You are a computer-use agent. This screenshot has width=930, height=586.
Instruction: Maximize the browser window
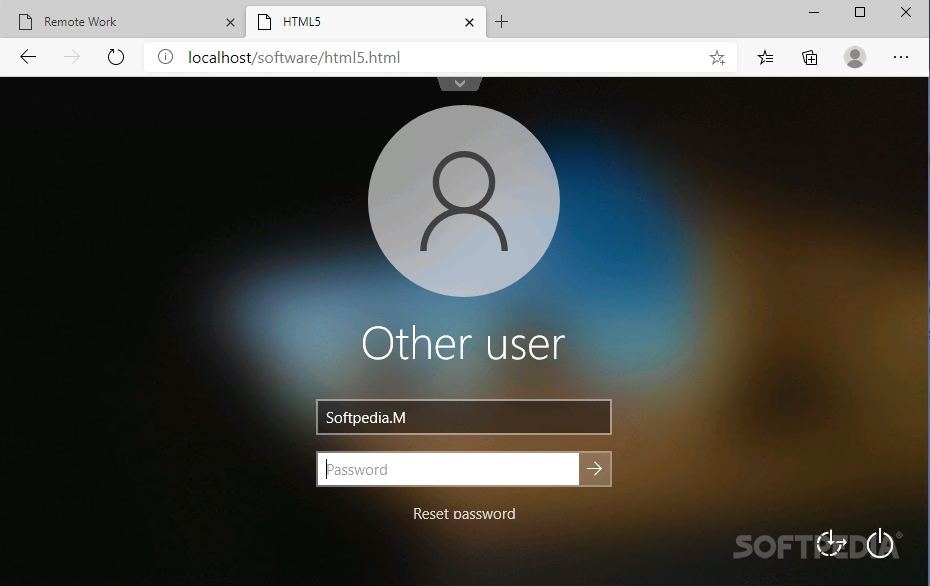860,12
